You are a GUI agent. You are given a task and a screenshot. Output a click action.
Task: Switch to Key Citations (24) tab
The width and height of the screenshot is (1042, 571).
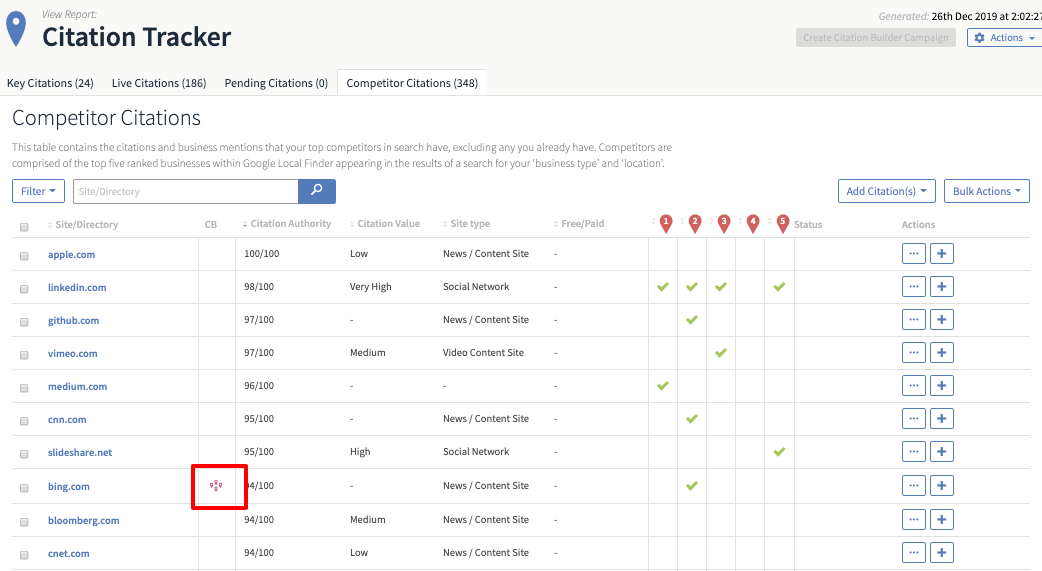50,83
